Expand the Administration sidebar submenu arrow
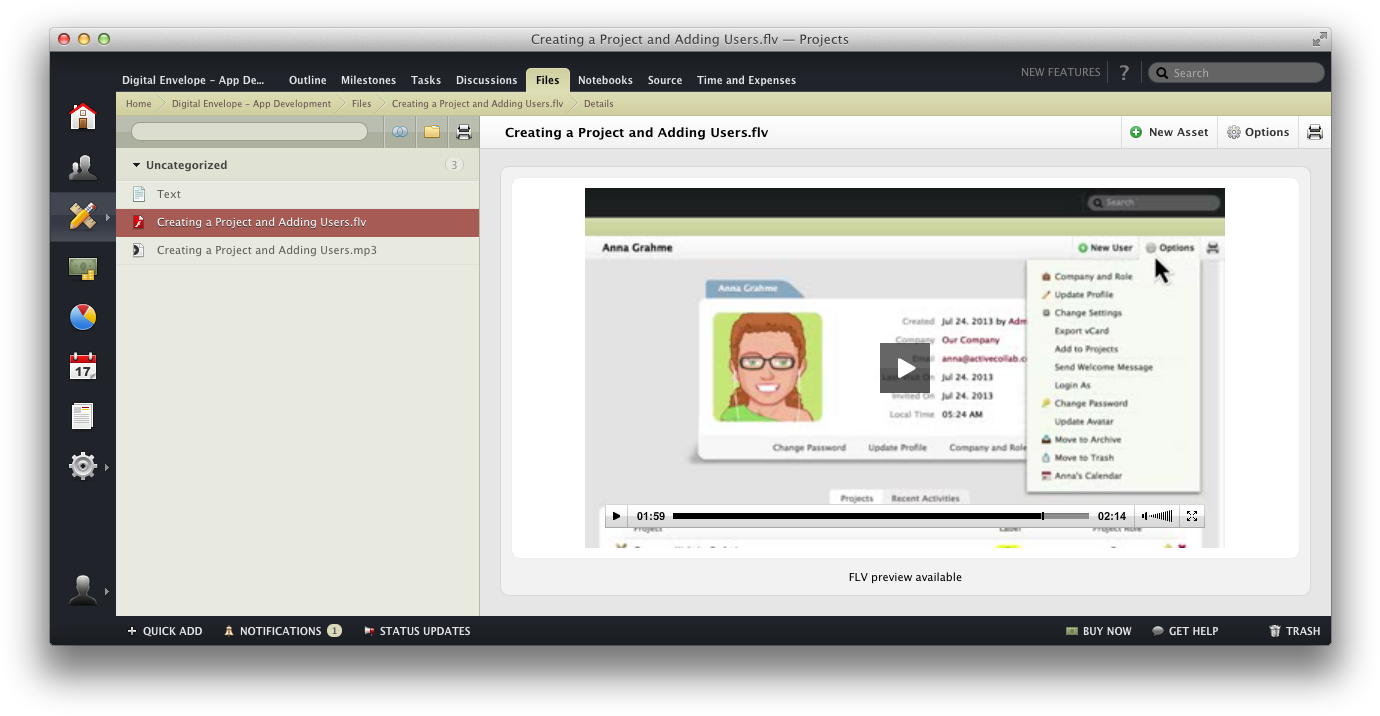 coord(107,467)
